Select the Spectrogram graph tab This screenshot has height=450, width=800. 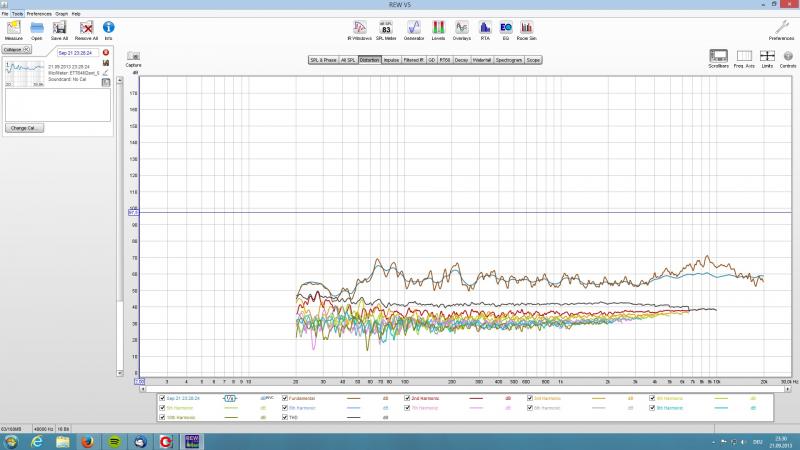508,60
